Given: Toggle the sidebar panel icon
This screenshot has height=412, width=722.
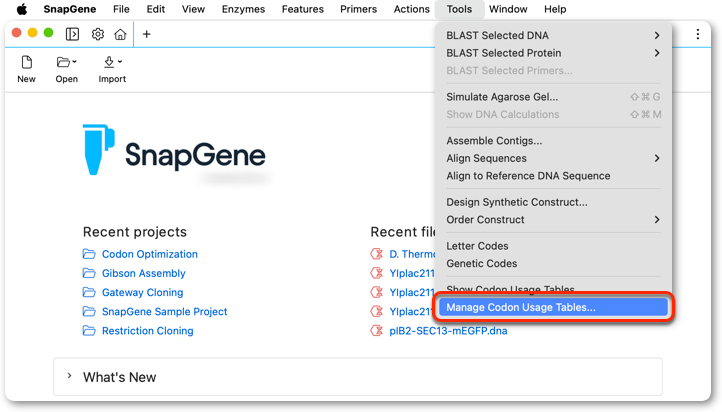Looking at the screenshot, I should point(72,34).
